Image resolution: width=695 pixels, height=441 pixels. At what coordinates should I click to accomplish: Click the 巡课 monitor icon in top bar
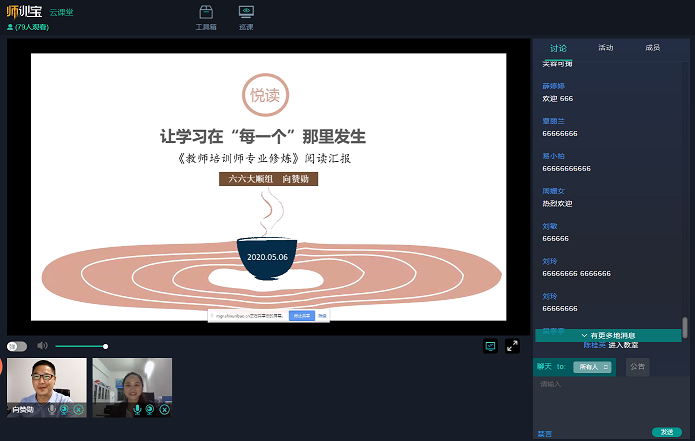tap(246, 16)
